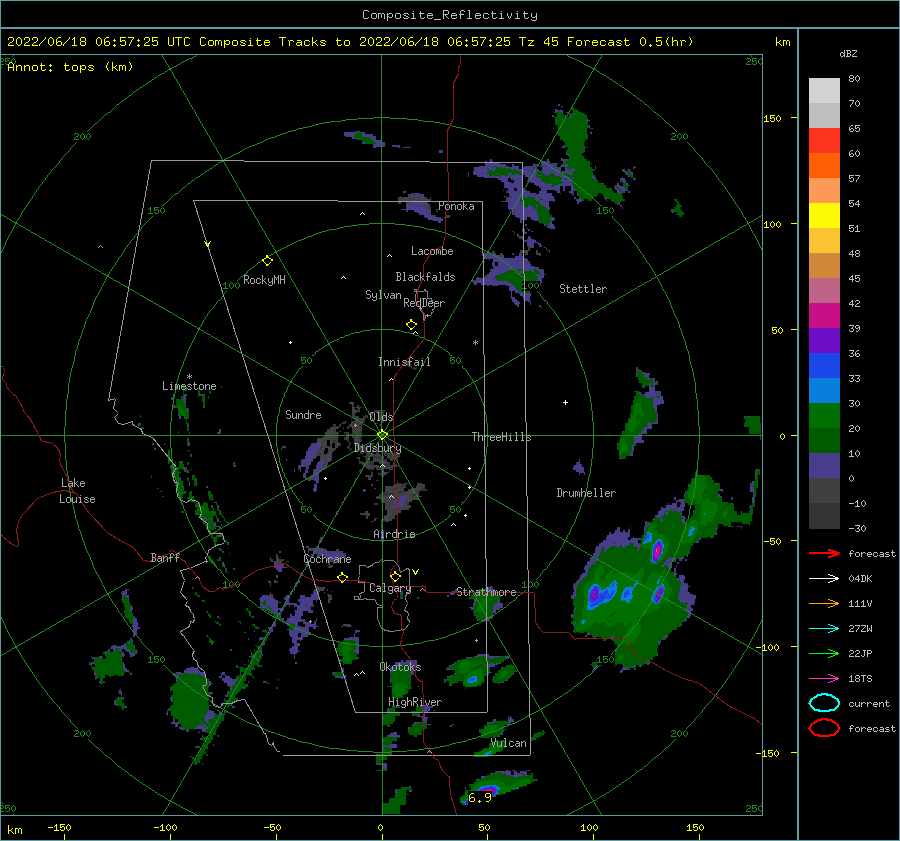Screen dimensions: 900x841
Task: Click the Calgary city label
Action: point(390,588)
